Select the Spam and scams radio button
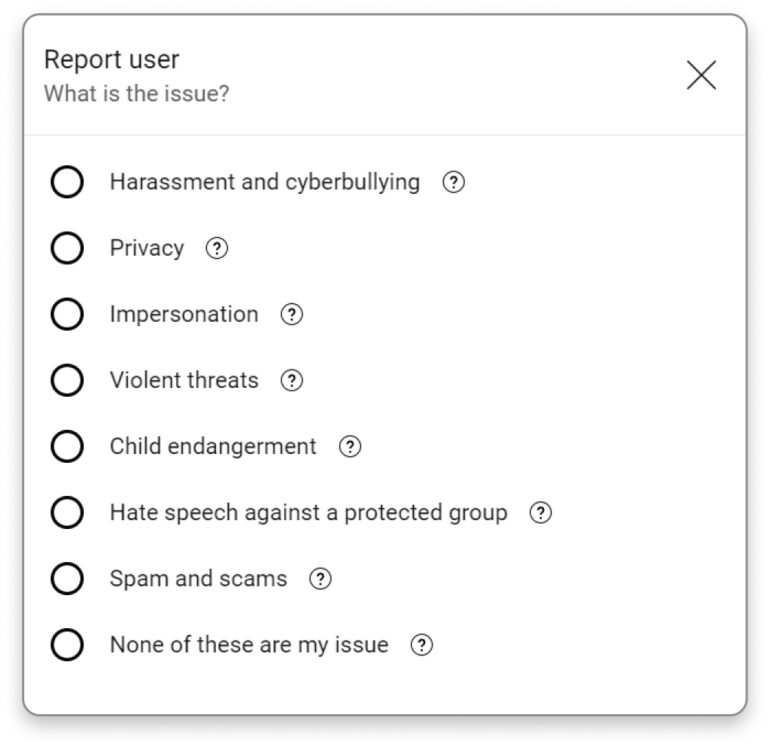Image resolution: width=768 pixels, height=745 pixels. 67,579
